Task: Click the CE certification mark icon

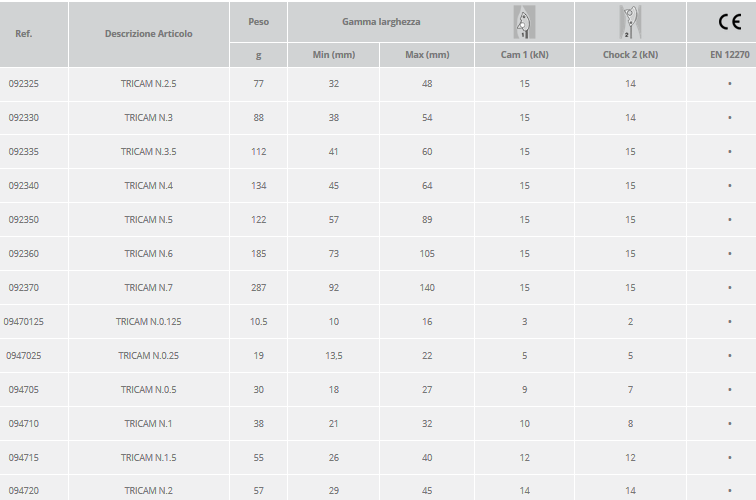Action: tap(730, 22)
